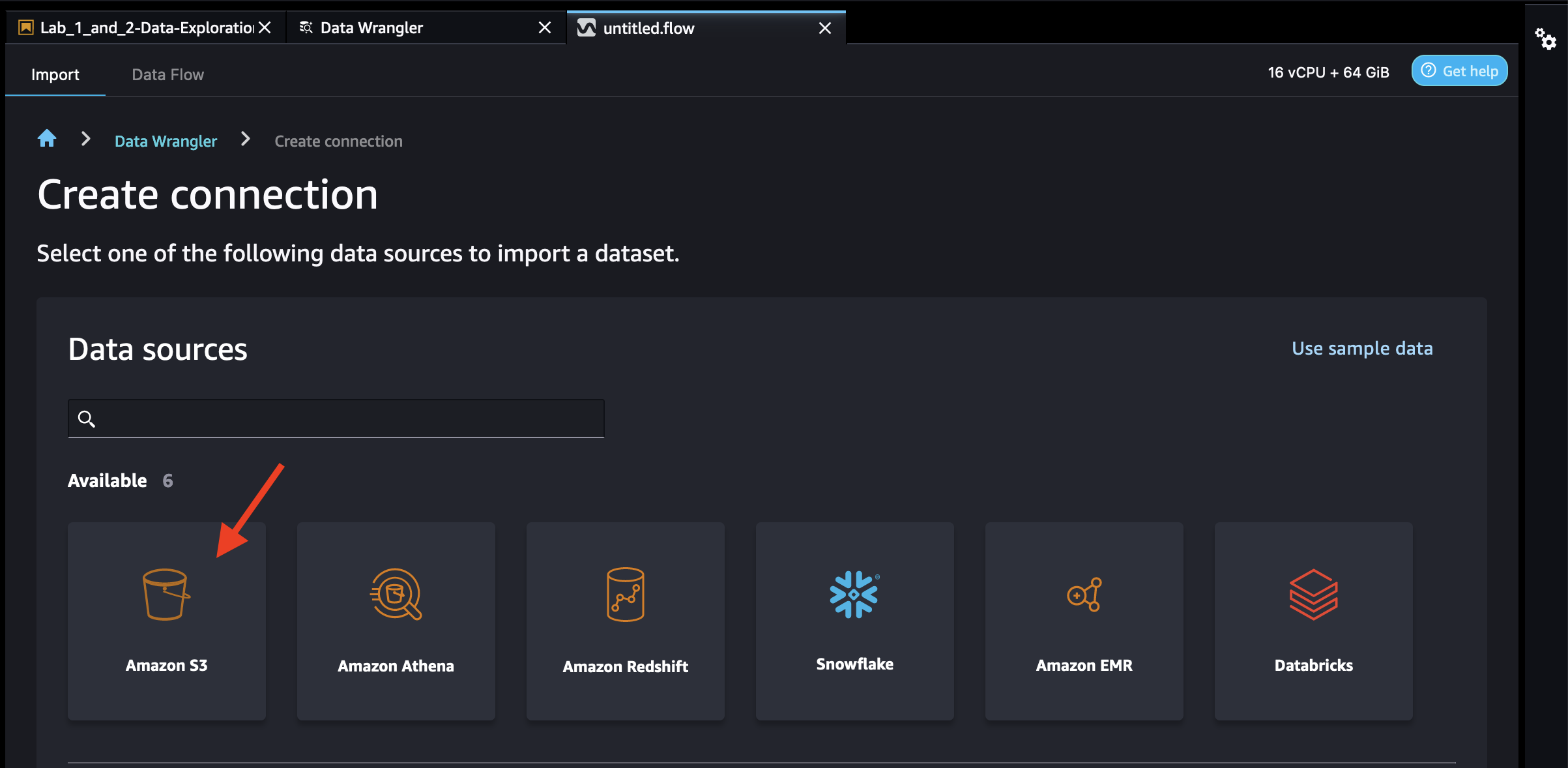Click the 16 vCPU + 64 GiB instance label

click(1329, 72)
